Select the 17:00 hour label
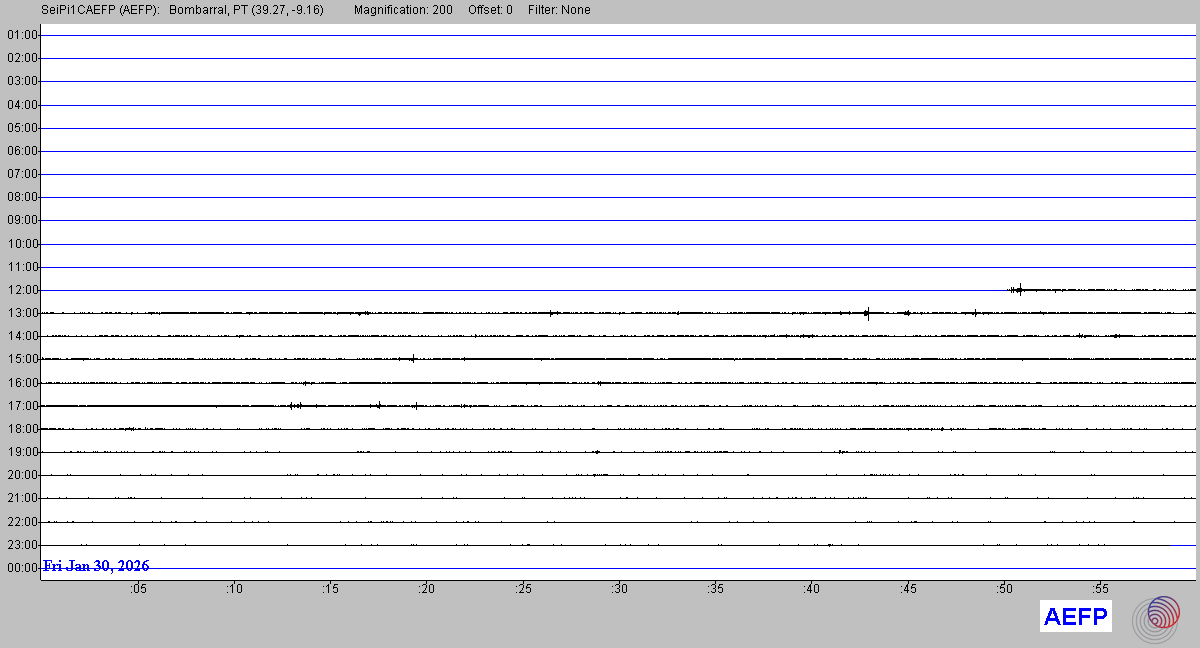Image resolution: width=1200 pixels, height=648 pixels. tap(22, 406)
